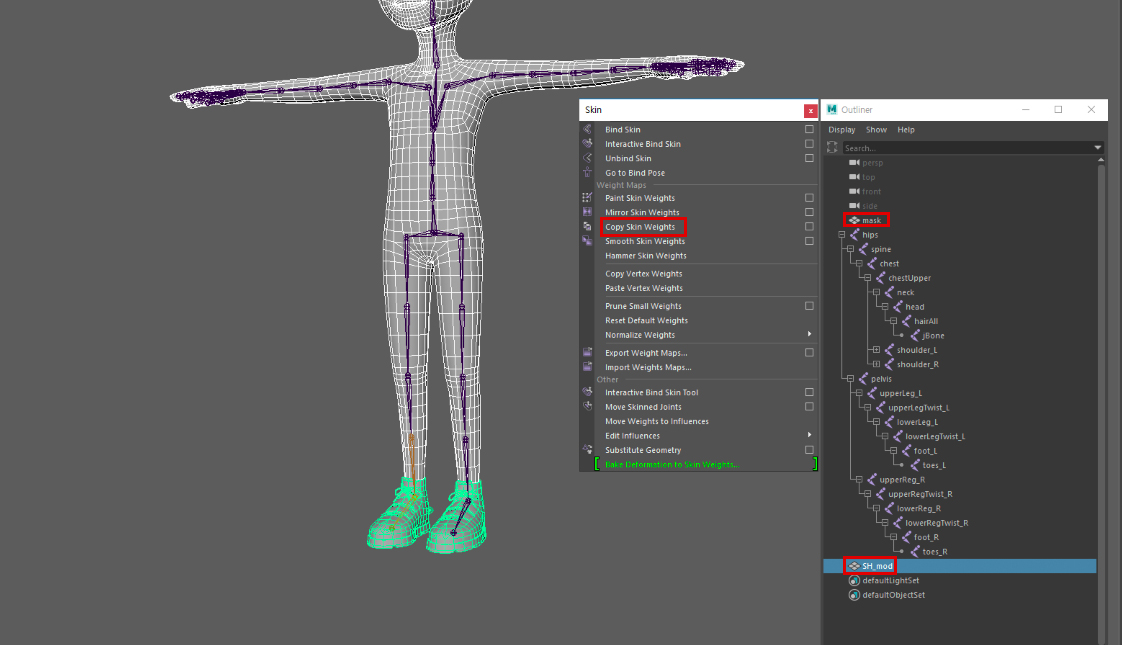
Task: Click the Go to Bind Pose icon
Action: pyautogui.click(x=586, y=173)
